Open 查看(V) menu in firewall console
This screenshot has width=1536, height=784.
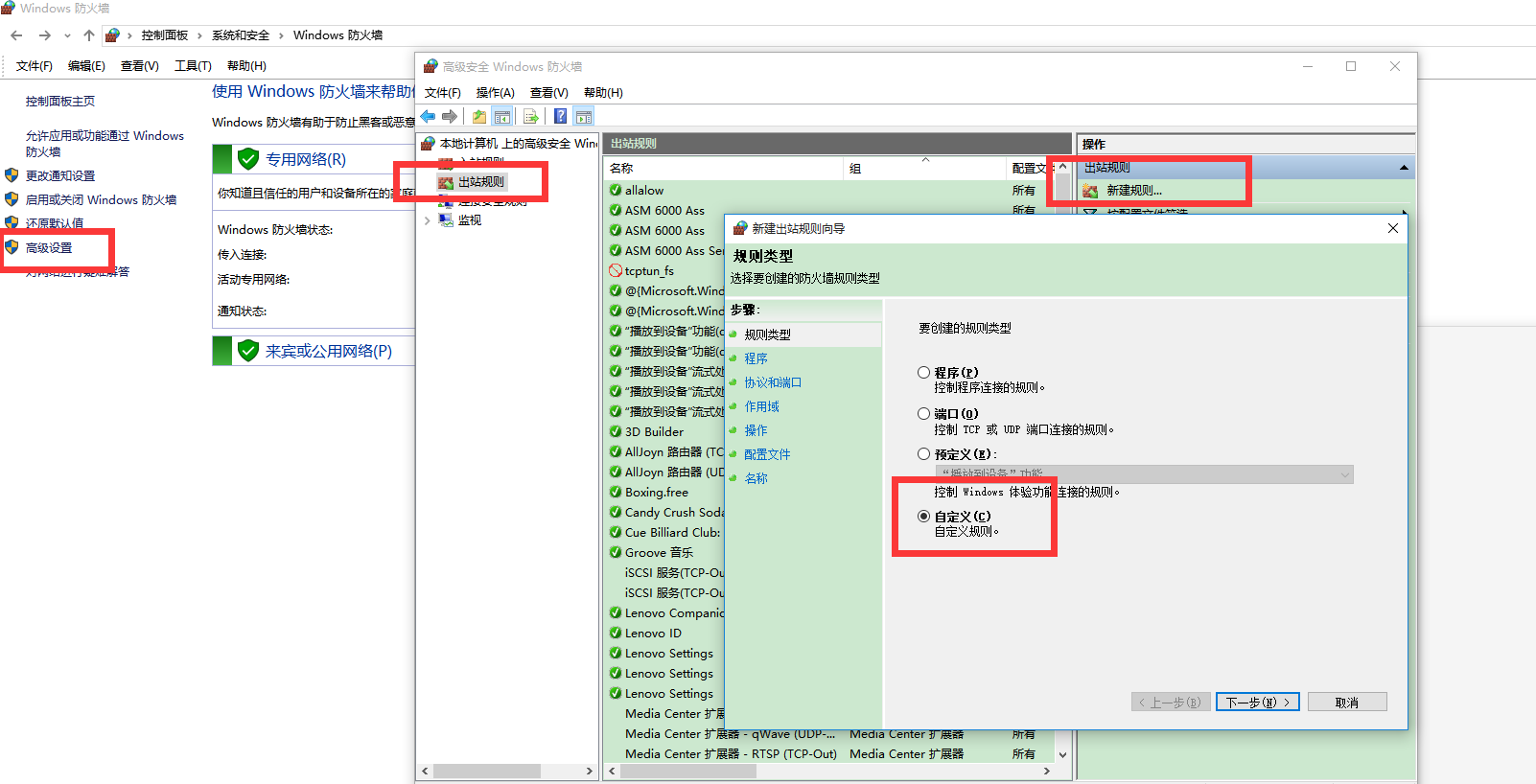click(x=549, y=93)
